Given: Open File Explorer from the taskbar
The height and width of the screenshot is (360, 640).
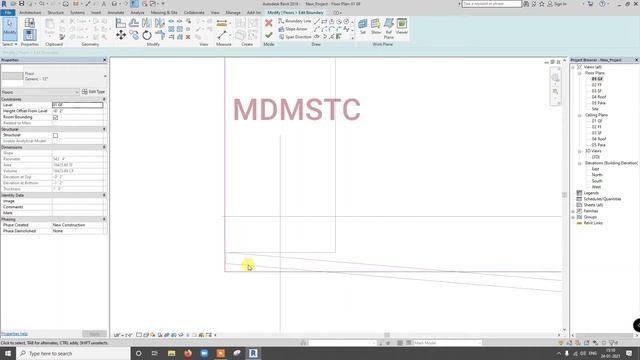Looking at the screenshot, I should (171, 353).
